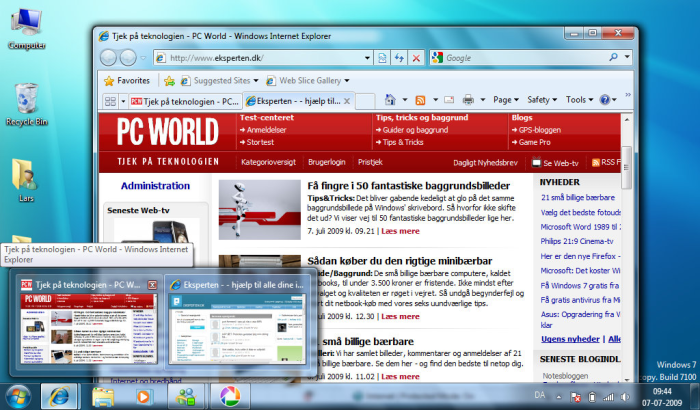Image resolution: width=700 pixels, height=410 pixels.
Task: Open Quick Tabs grid icon
Action: 110,101
